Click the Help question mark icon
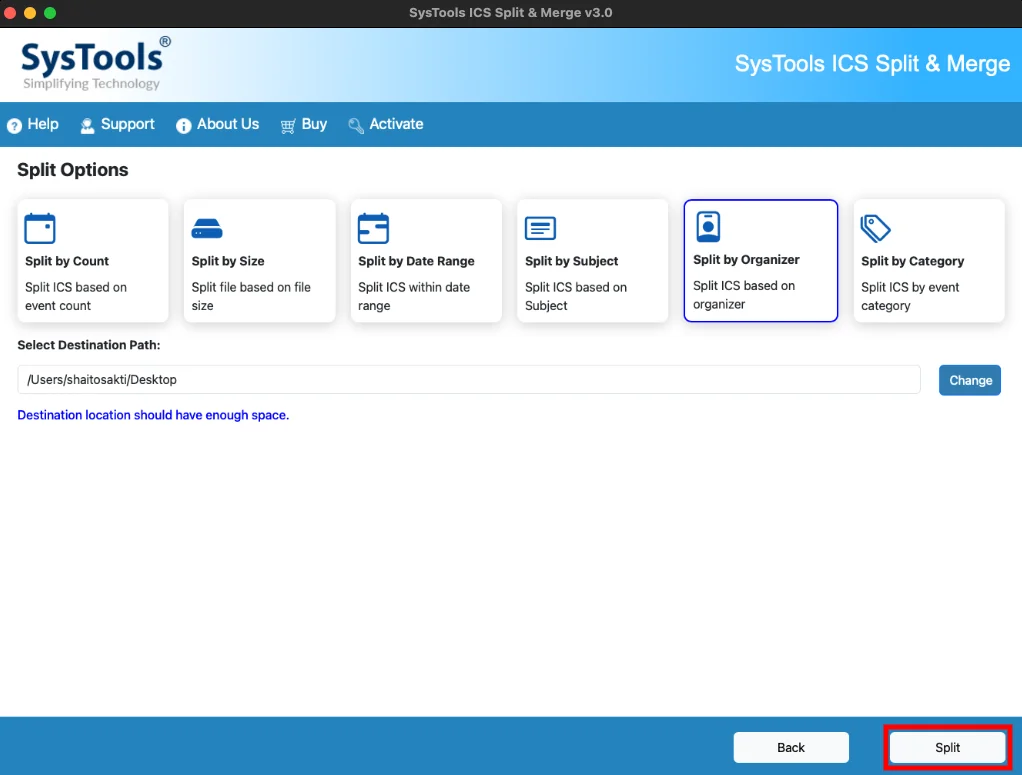Image resolution: width=1022 pixels, height=775 pixels. click(14, 125)
